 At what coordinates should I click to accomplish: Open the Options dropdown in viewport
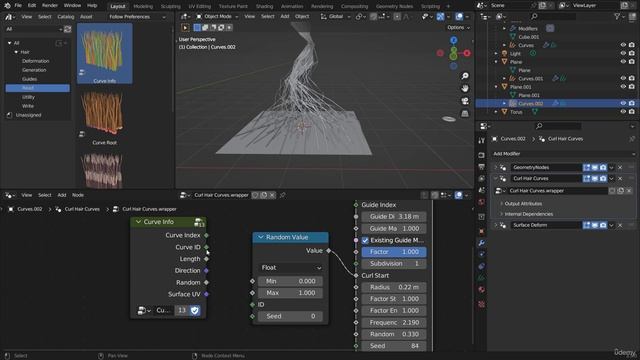point(458,27)
